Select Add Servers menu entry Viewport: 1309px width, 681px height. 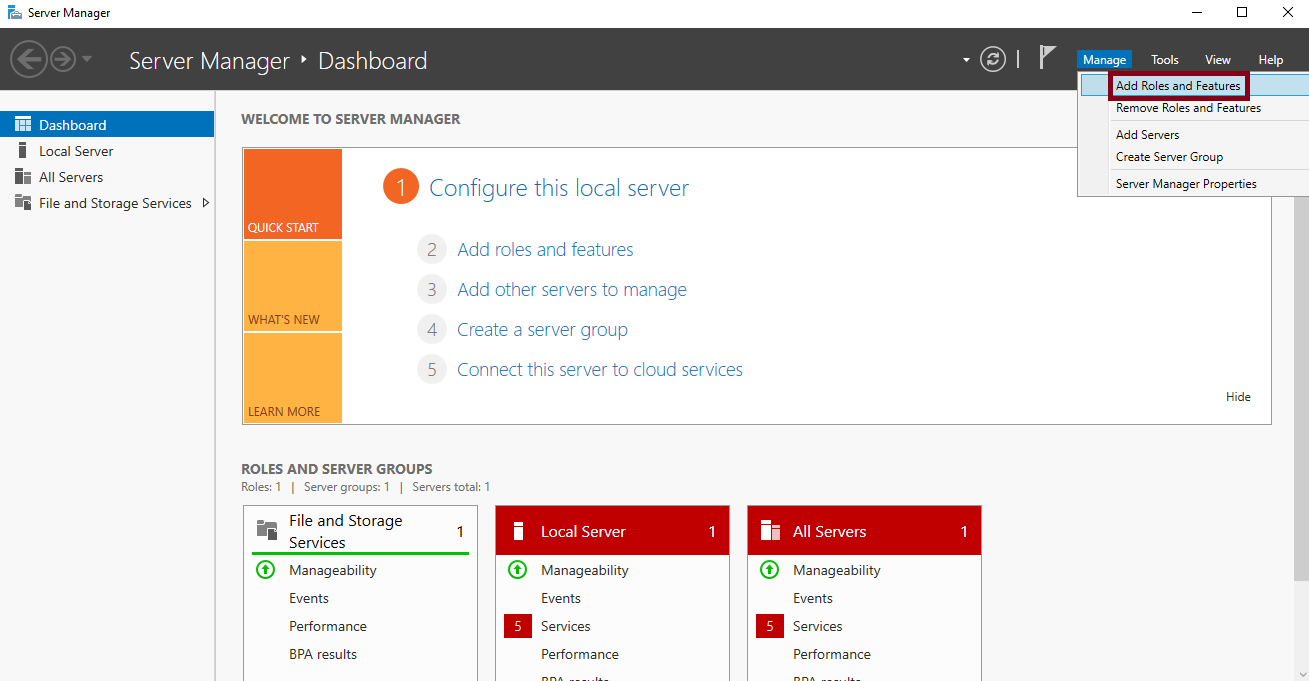pos(1147,135)
